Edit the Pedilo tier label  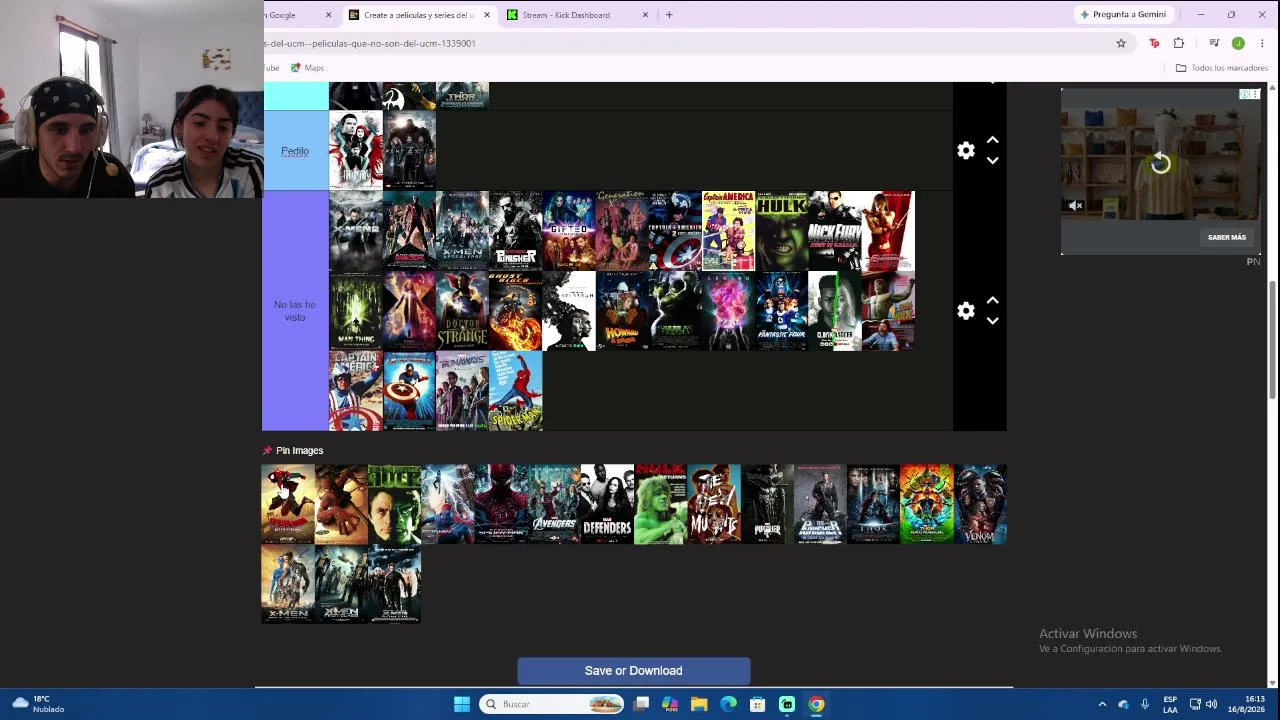[295, 151]
